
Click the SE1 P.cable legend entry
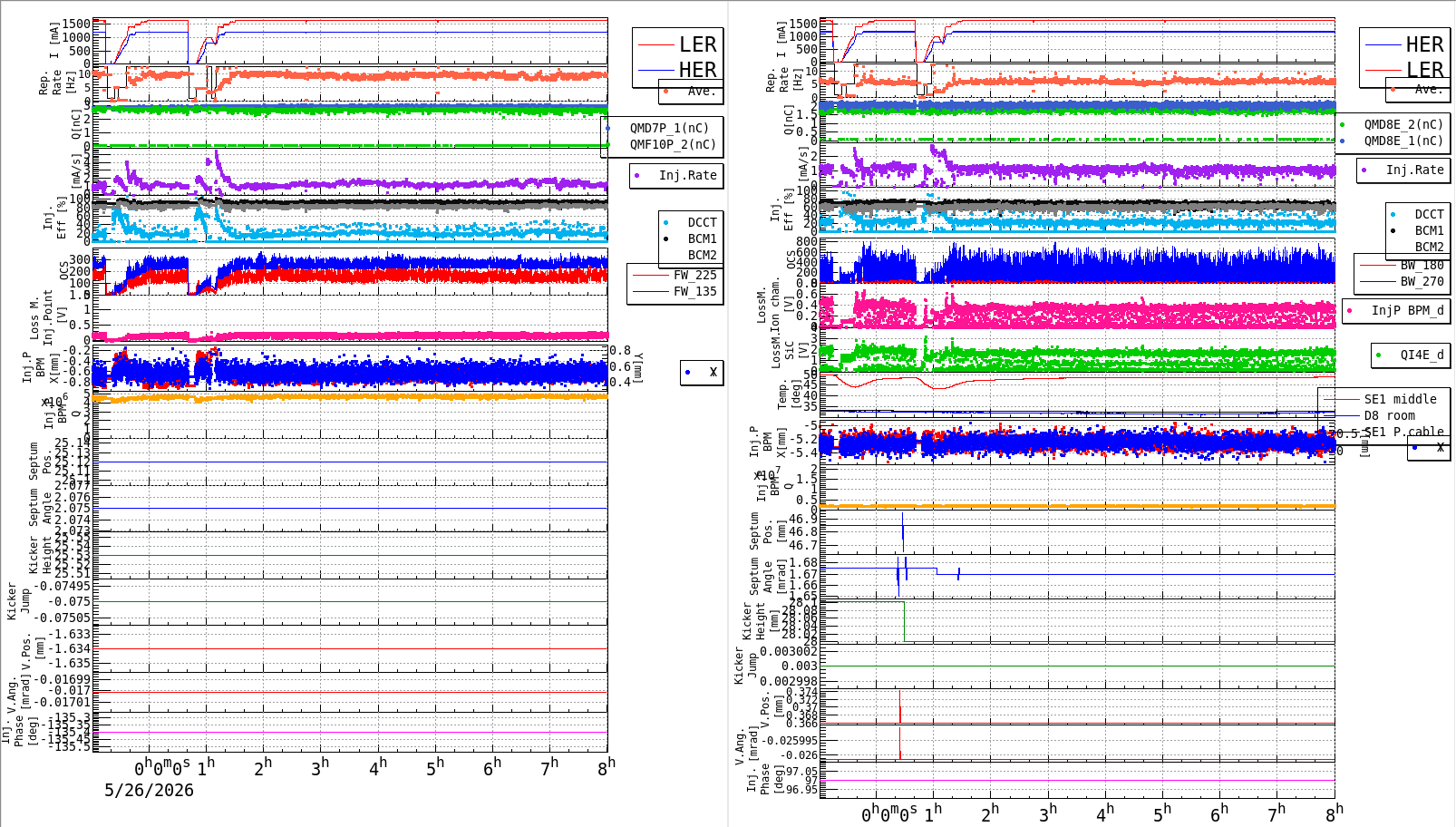[x=1403, y=432]
